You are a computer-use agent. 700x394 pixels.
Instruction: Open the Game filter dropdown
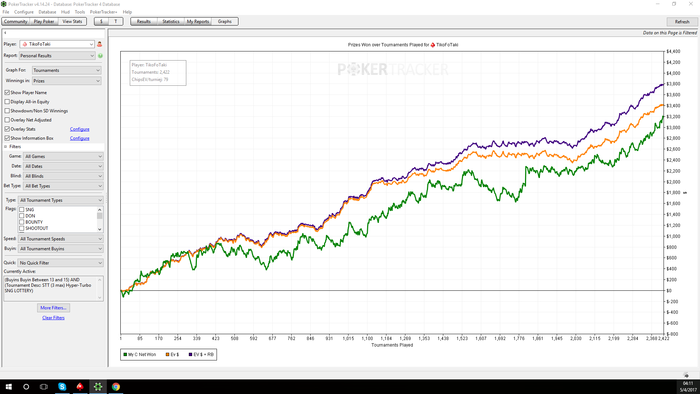point(63,156)
